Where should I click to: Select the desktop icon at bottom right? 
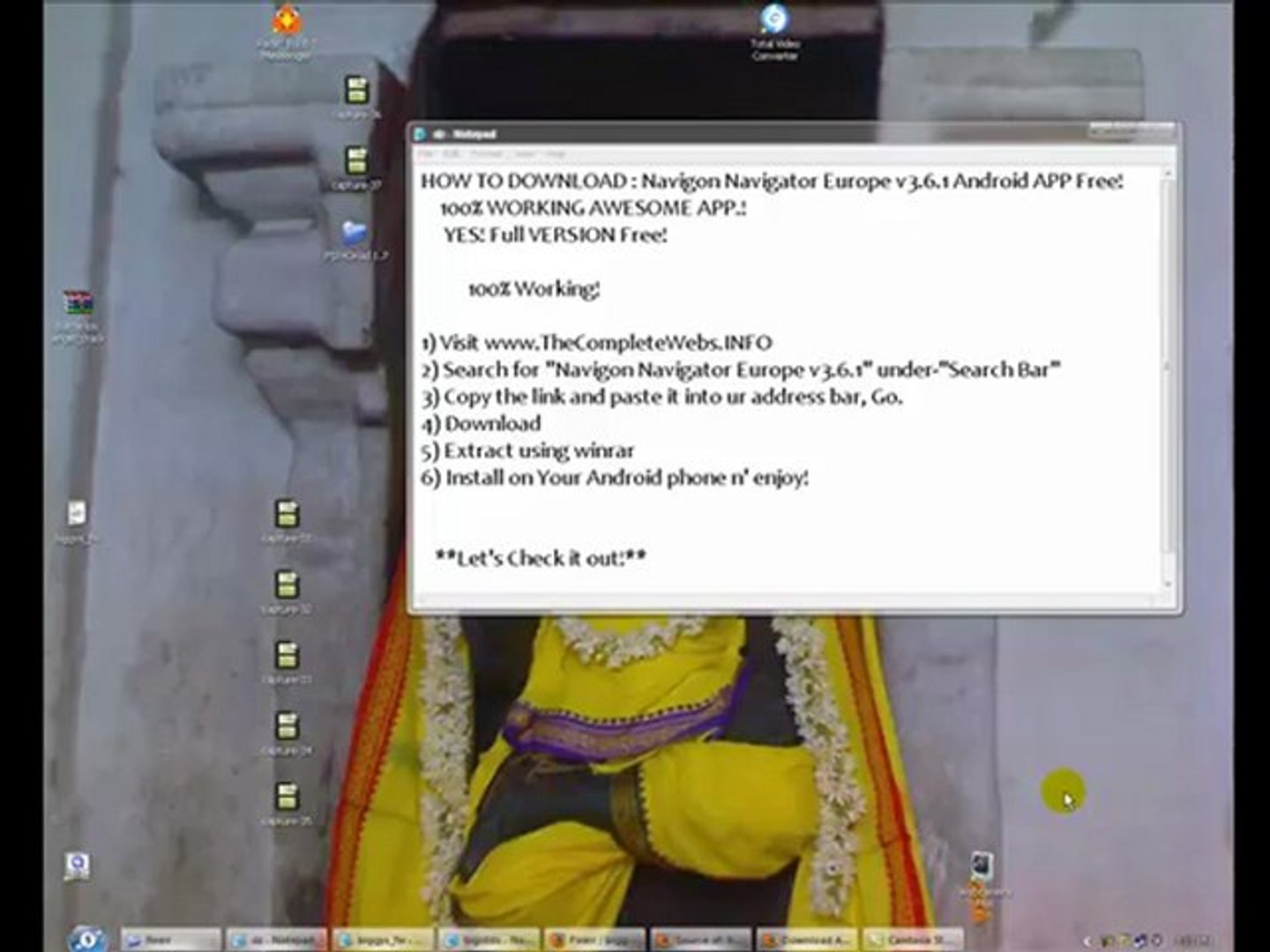point(982,881)
